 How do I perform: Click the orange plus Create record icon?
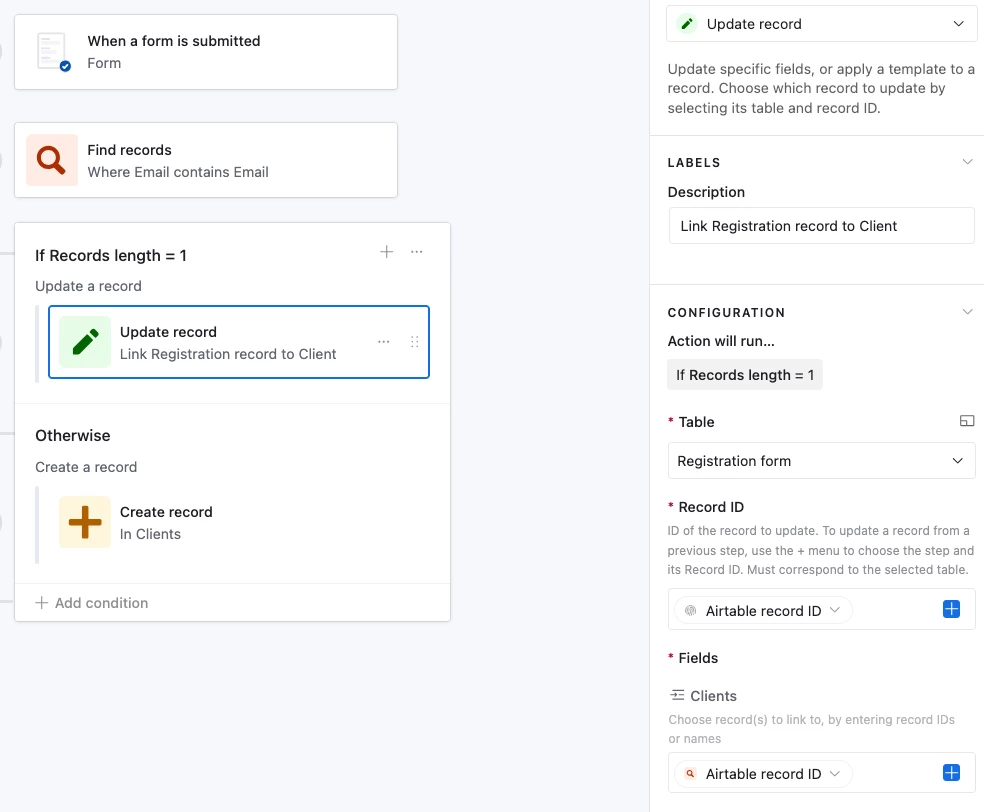(x=85, y=522)
